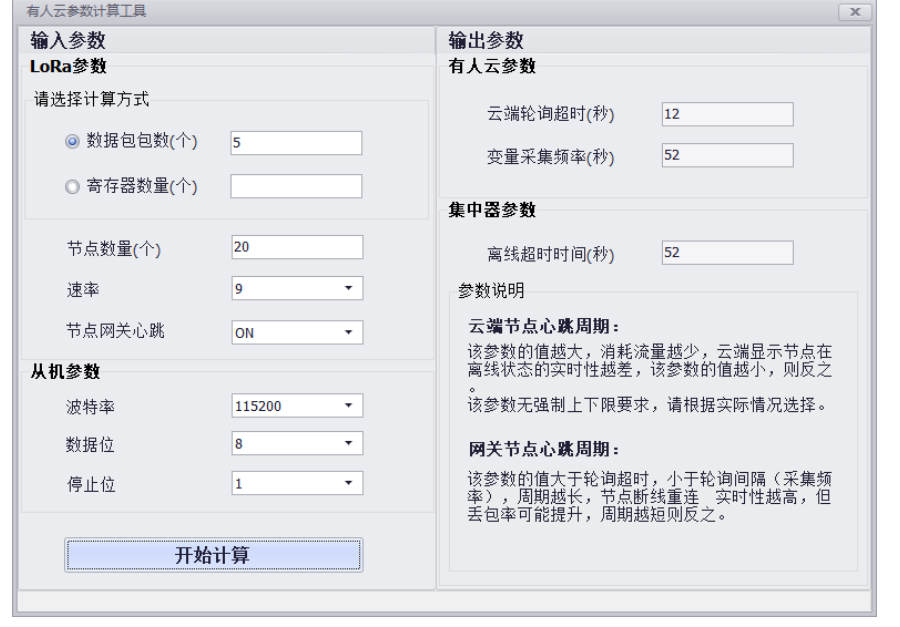Click the 停止位 label
The height and width of the screenshot is (627, 900).
91,485
